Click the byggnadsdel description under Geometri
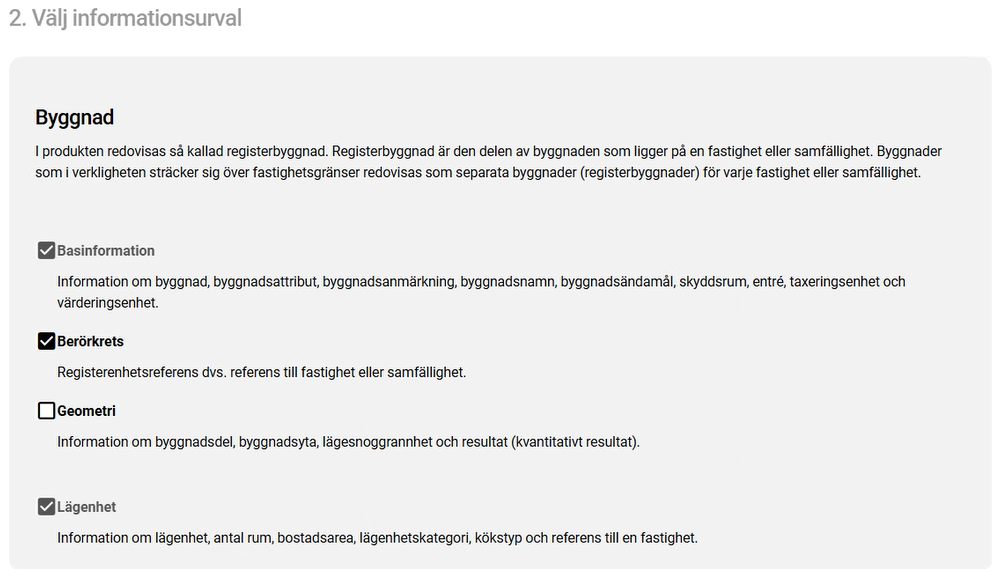The height and width of the screenshot is (569, 996). tap(348, 441)
